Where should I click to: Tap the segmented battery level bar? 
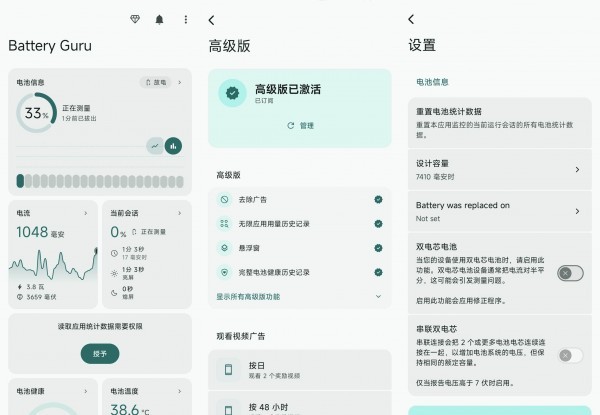100,181
